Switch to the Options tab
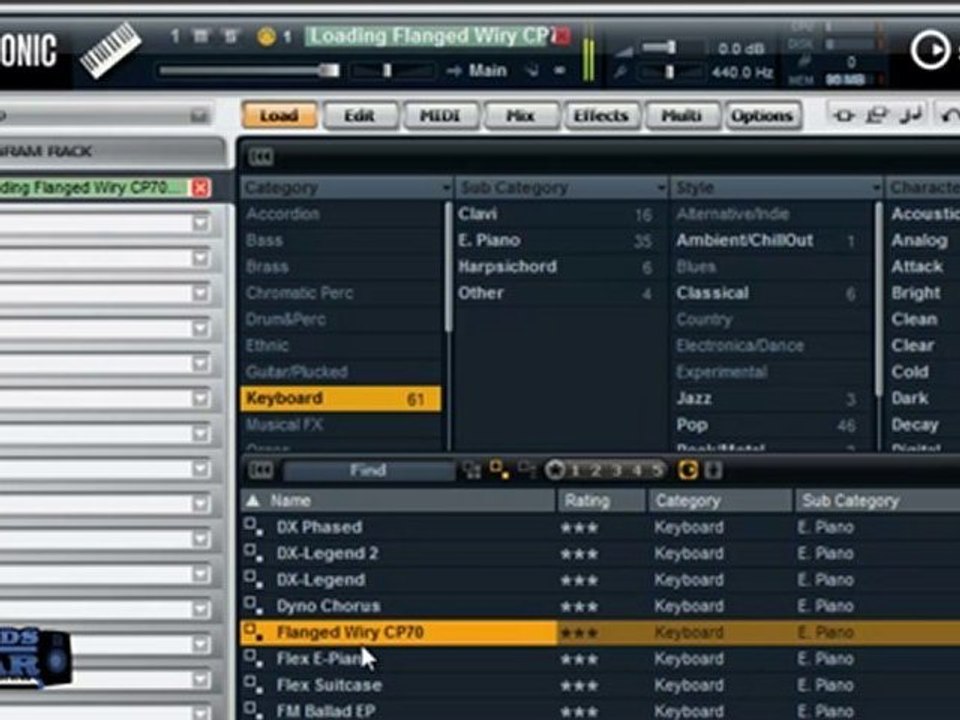Image resolution: width=960 pixels, height=720 pixels. coord(762,115)
